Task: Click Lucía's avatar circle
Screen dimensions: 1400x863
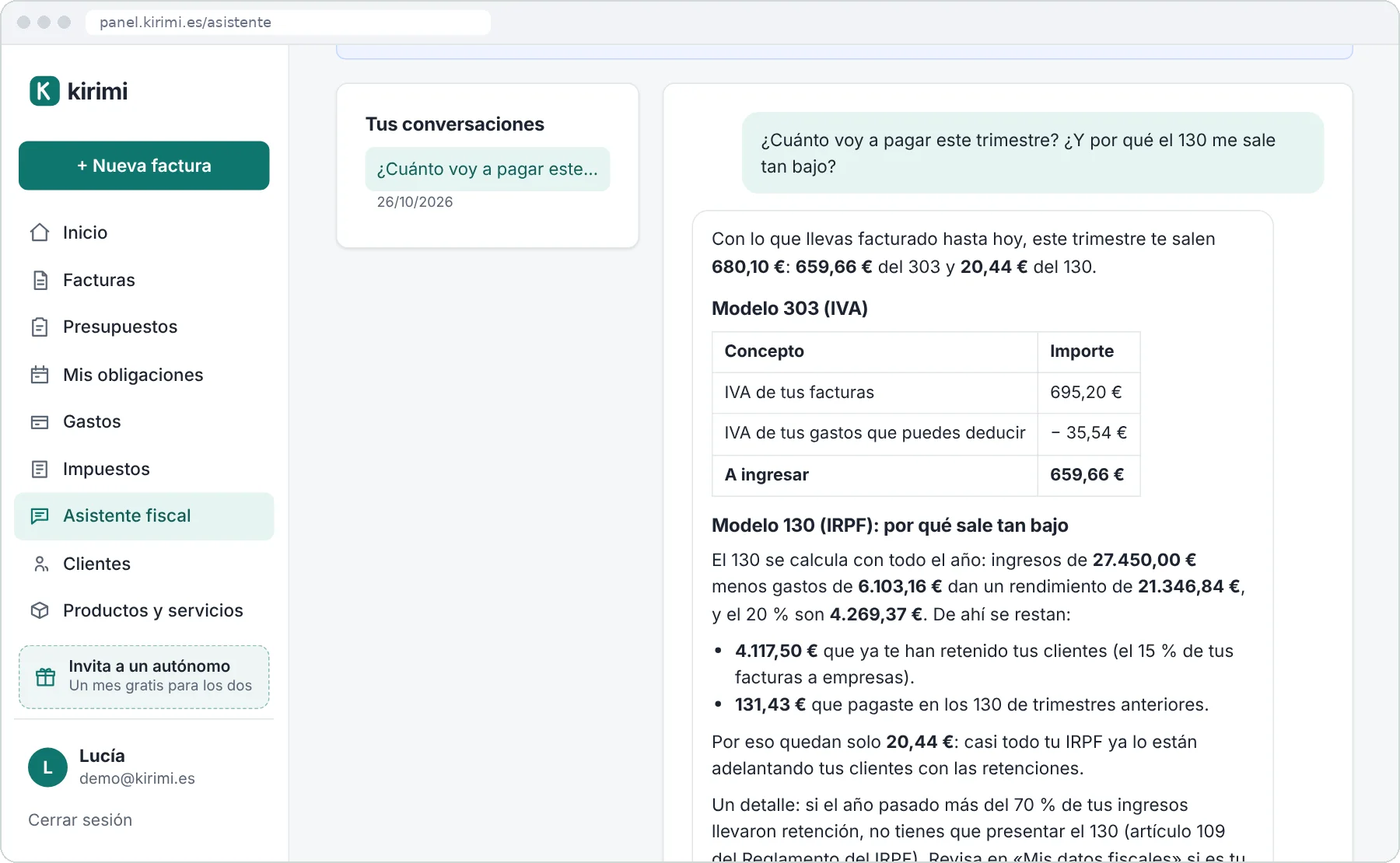Action: [x=47, y=767]
